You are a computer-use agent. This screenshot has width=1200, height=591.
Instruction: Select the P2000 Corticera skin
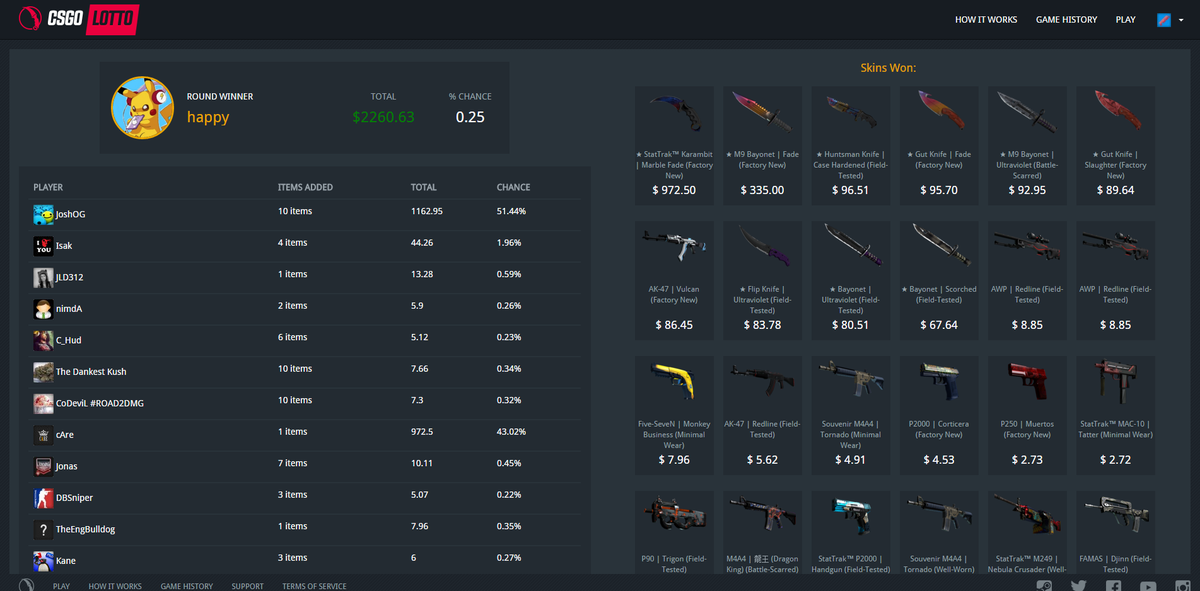point(939,415)
